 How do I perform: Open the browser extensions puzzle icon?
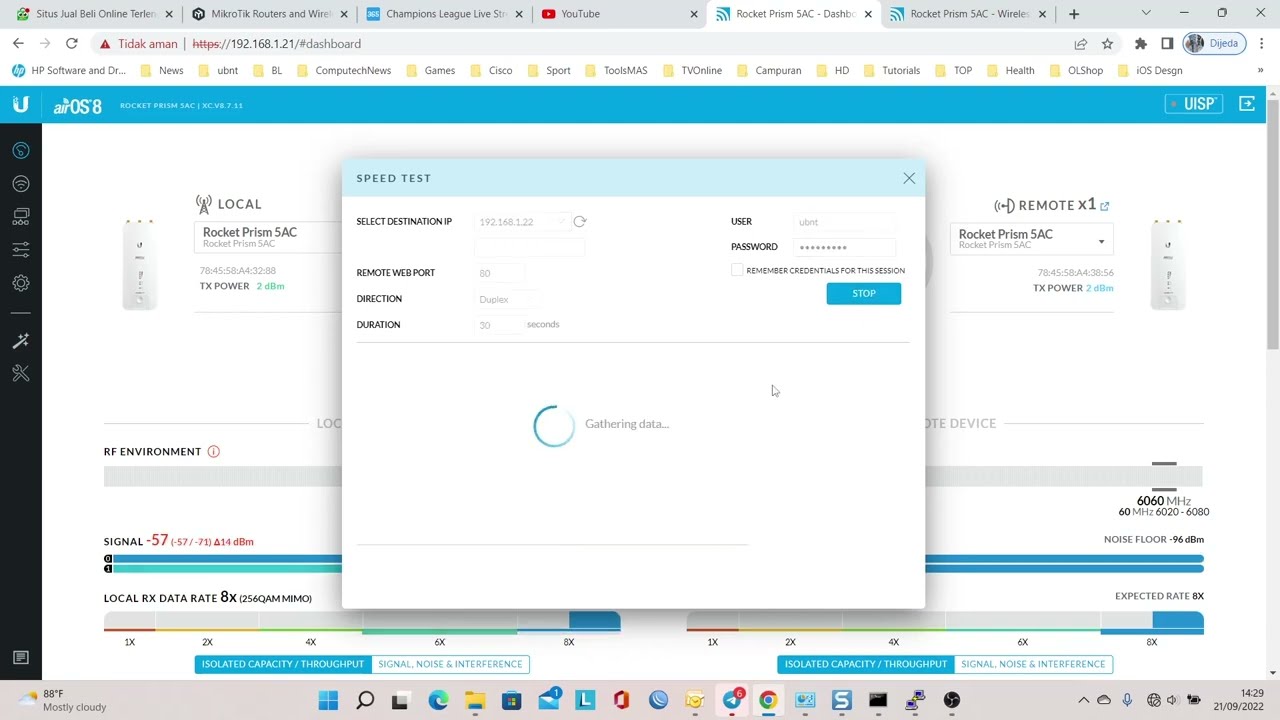point(1141,44)
